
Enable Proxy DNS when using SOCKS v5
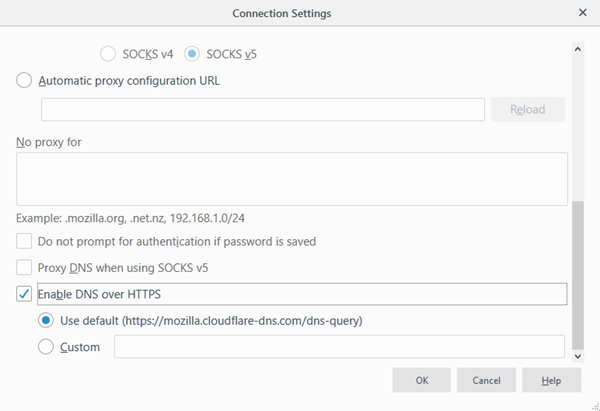[x=24, y=268]
